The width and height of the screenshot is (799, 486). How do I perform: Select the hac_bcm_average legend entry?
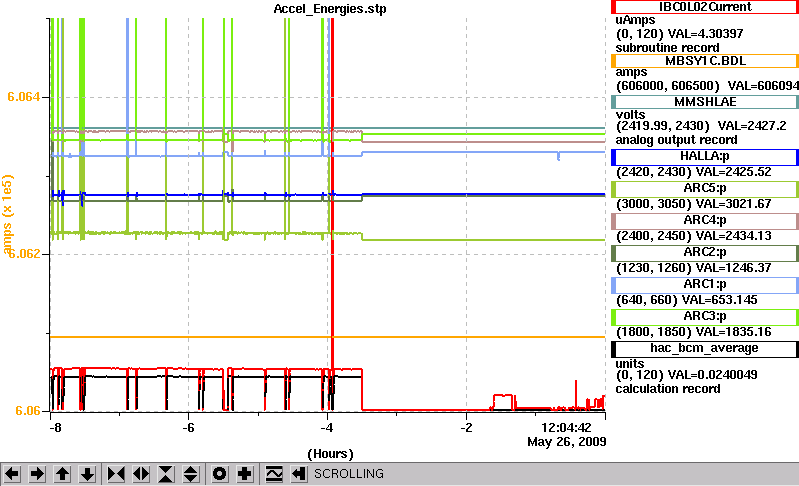[x=705, y=348]
